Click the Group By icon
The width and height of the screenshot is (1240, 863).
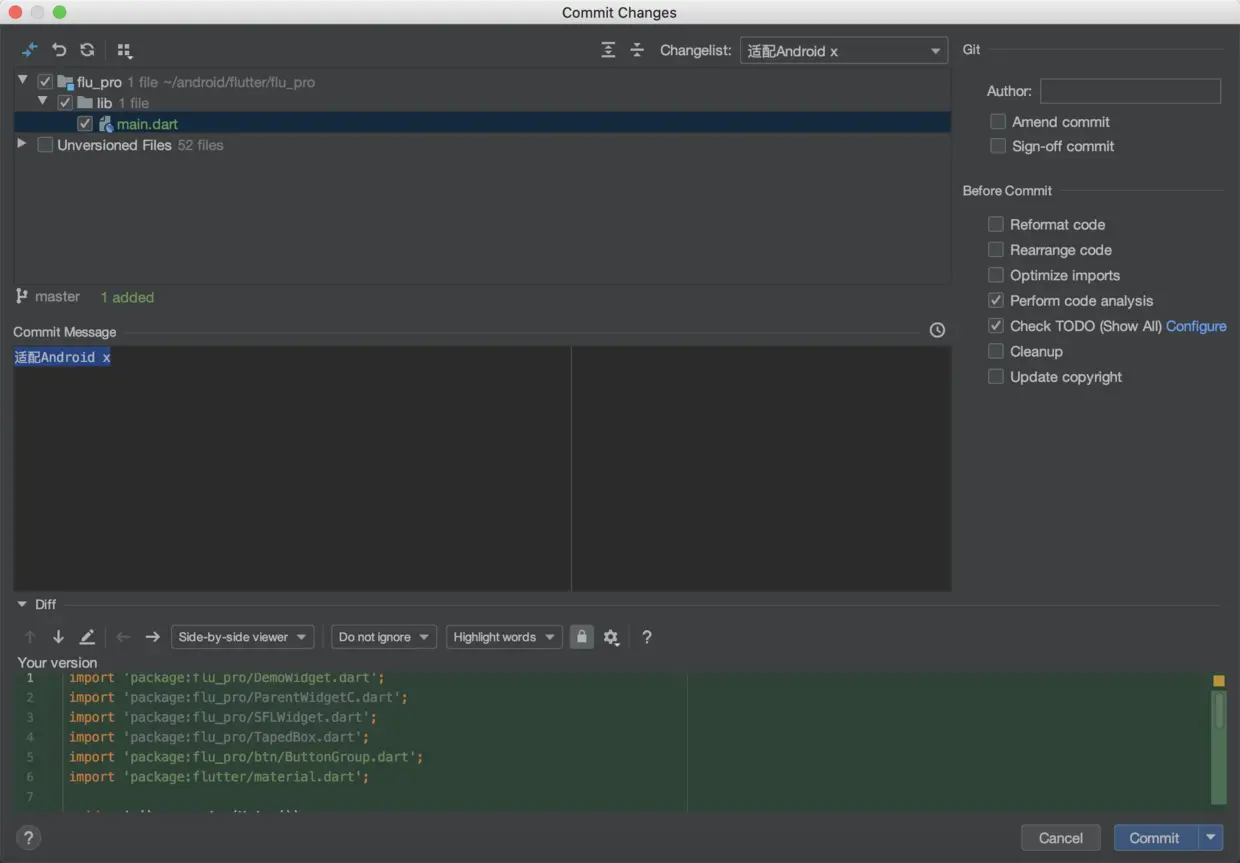click(x=124, y=50)
